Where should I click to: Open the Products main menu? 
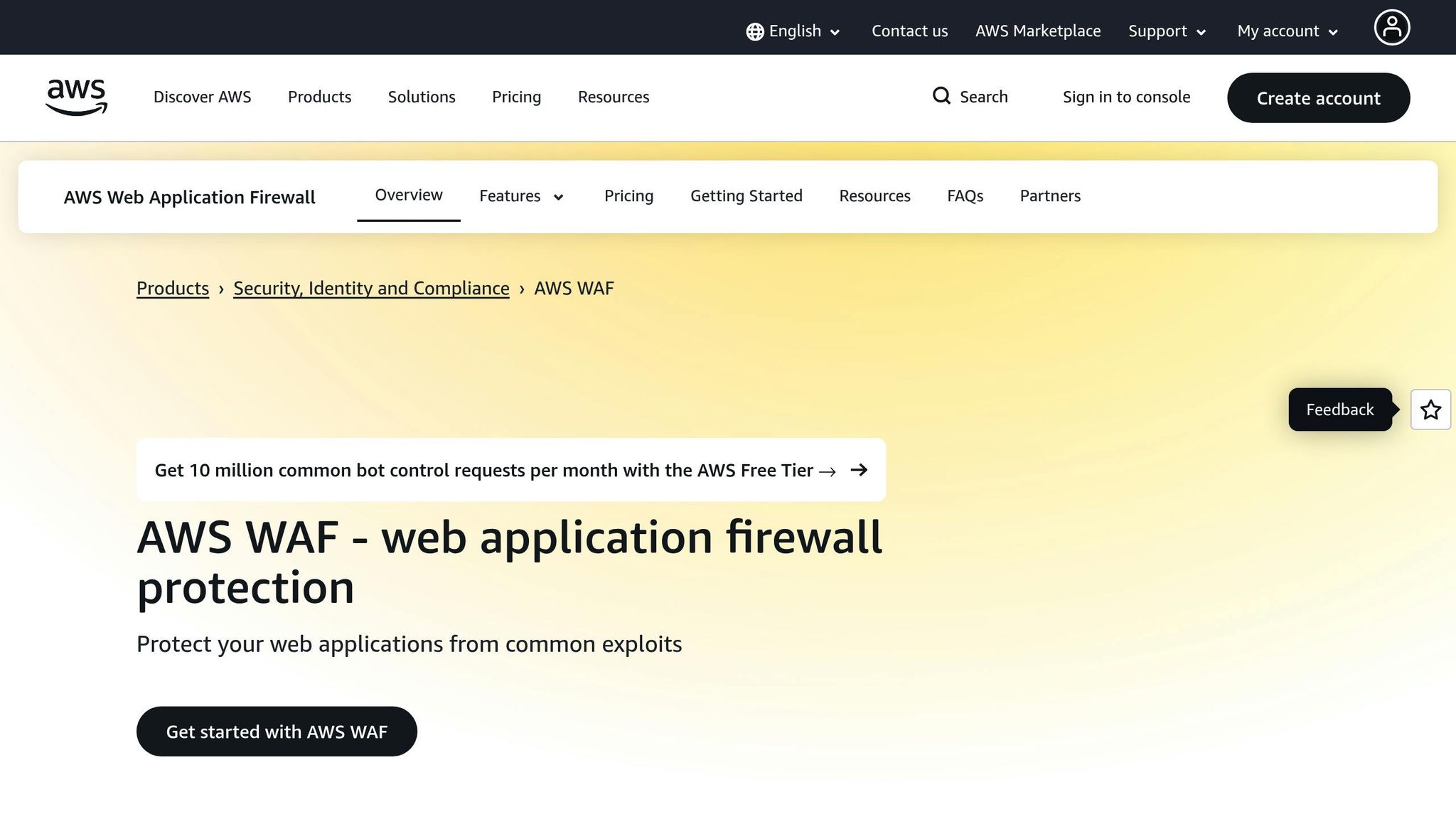tap(319, 97)
